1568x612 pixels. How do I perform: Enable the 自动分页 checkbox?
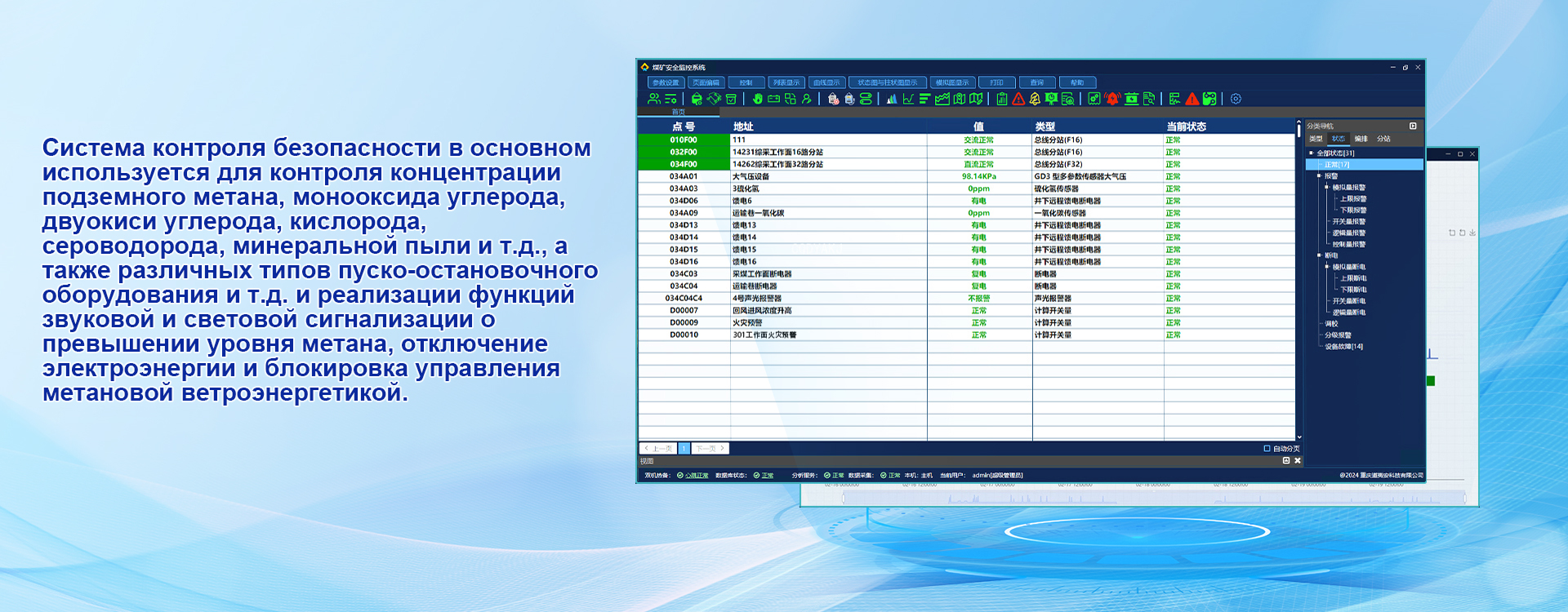[1267, 448]
